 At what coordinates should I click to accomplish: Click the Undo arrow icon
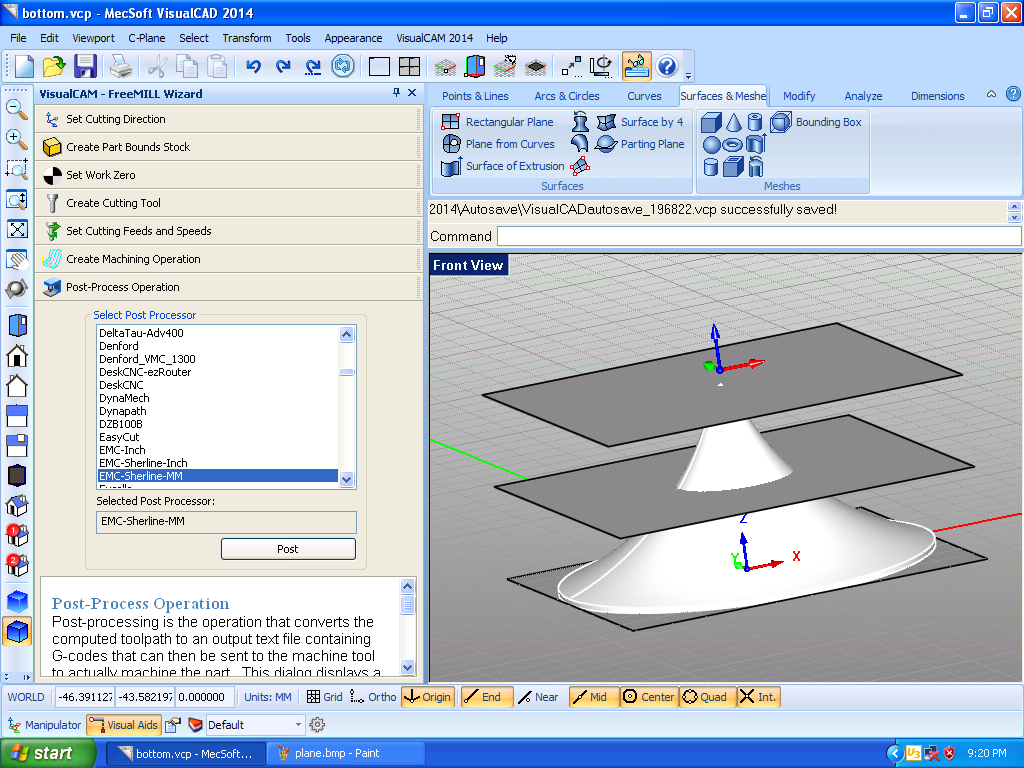(253, 66)
